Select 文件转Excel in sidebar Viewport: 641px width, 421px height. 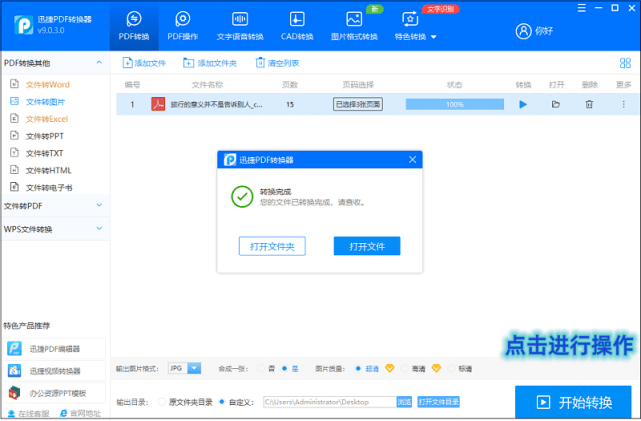coord(47,119)
